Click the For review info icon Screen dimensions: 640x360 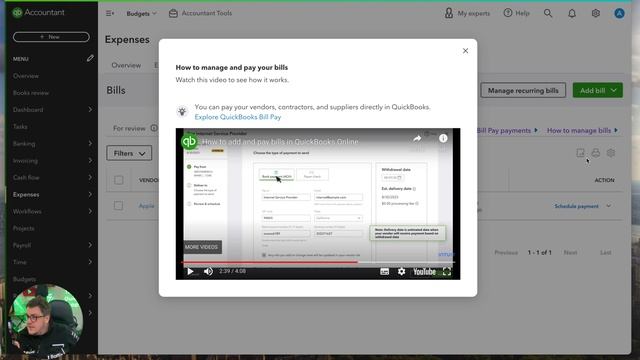154,128
